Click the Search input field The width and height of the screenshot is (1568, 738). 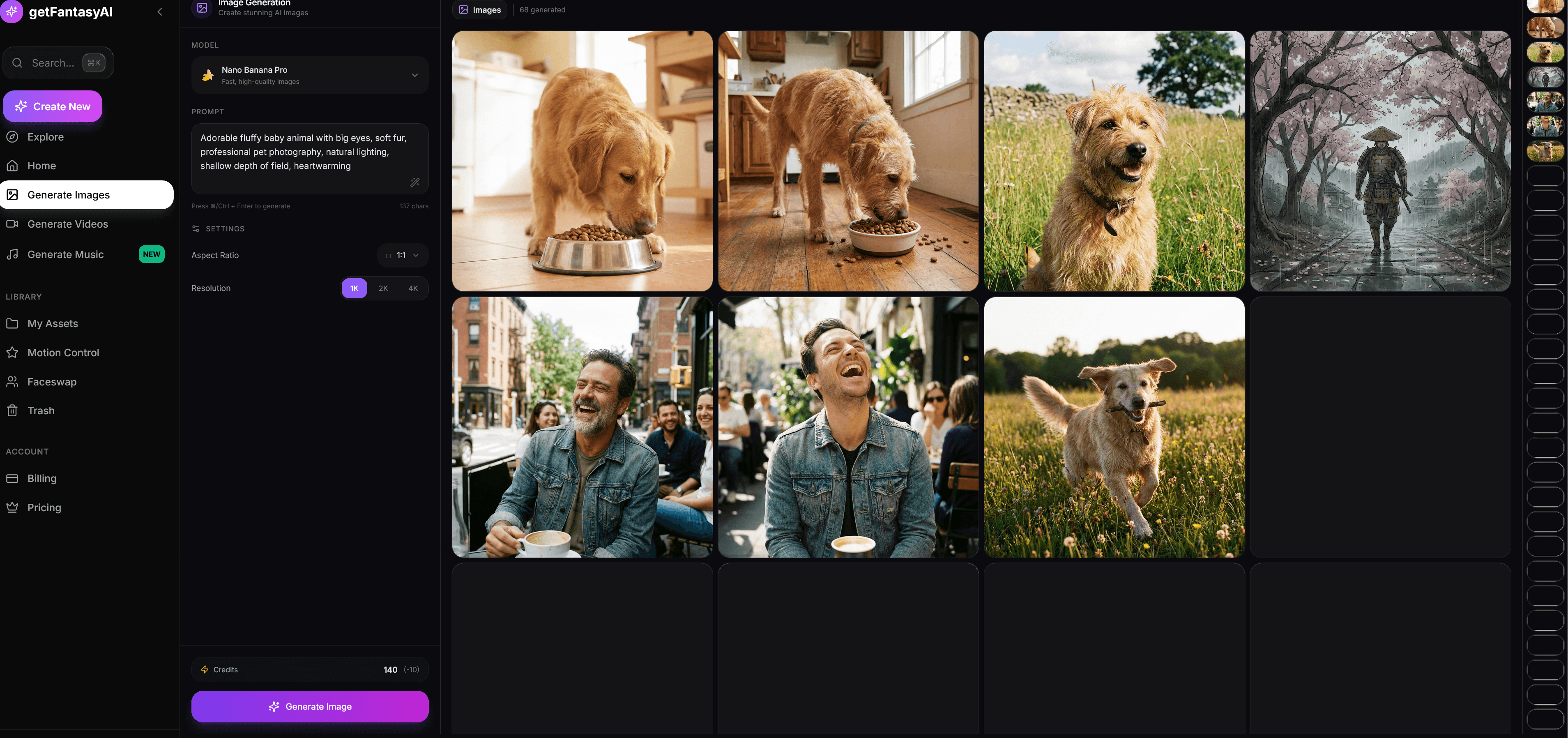point(53,63)
